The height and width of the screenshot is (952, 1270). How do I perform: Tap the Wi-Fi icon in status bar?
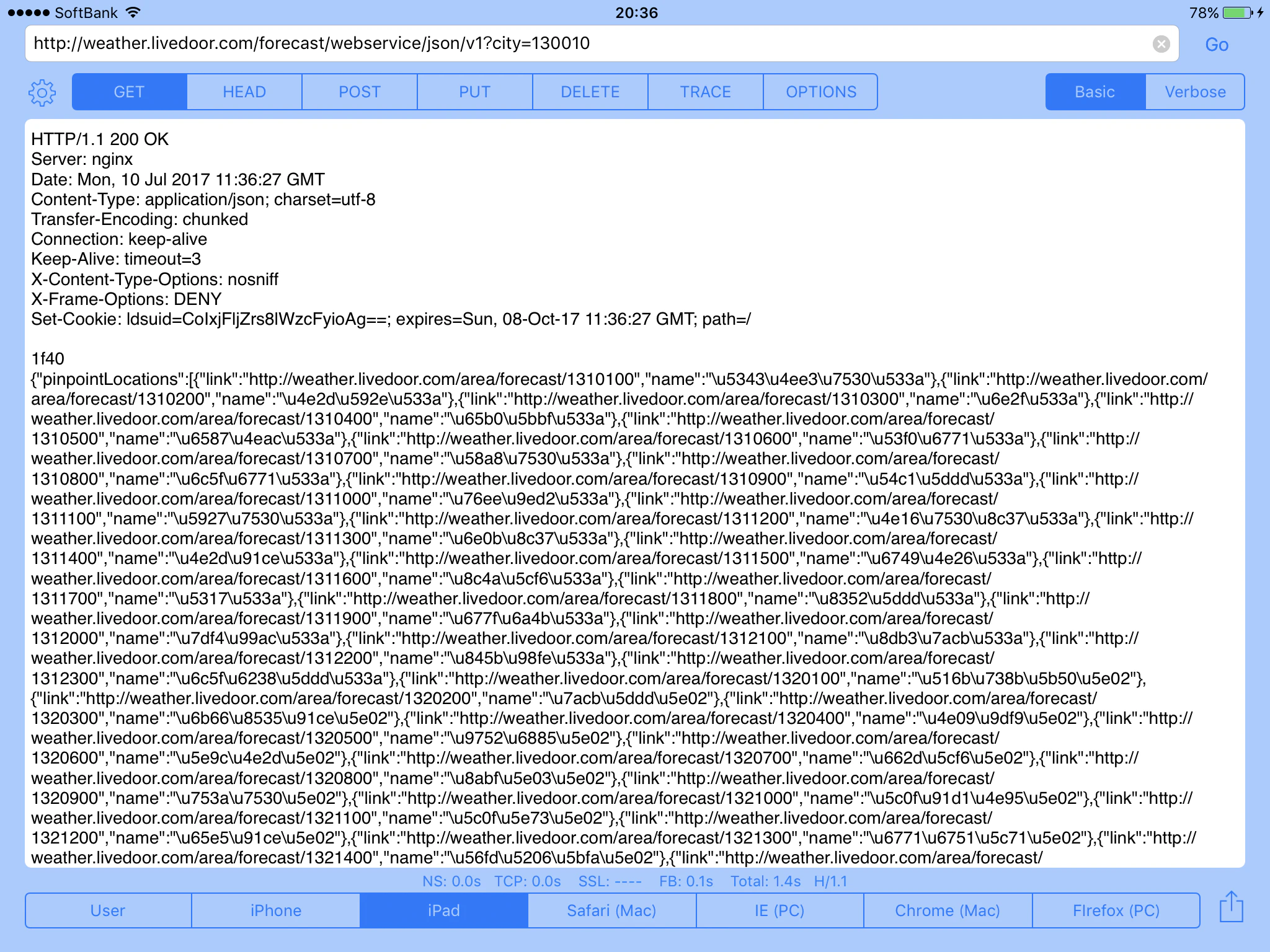[x=133, y=12]
